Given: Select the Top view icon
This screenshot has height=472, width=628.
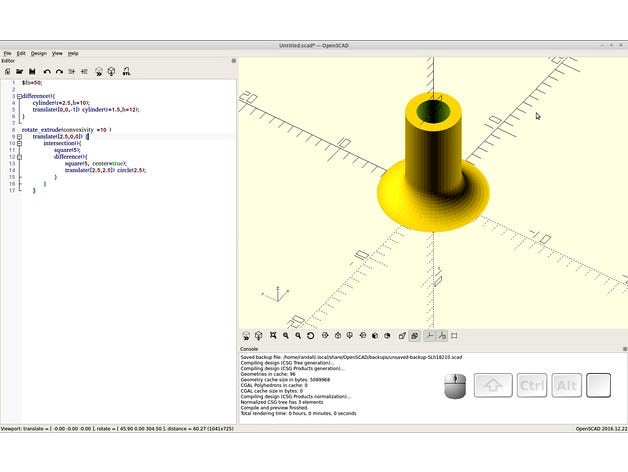Looking at the screenshot, I should click(x=338, y=335).
